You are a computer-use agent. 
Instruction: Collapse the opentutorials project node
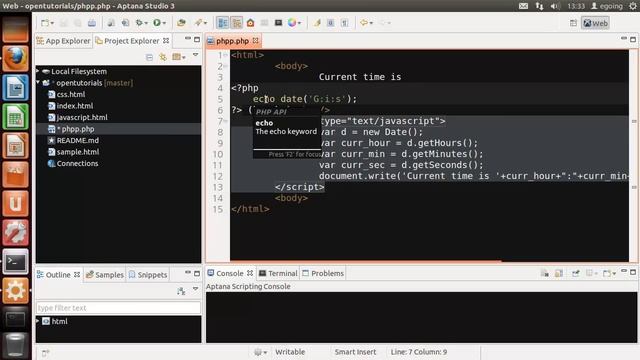[x=38, y=82]
